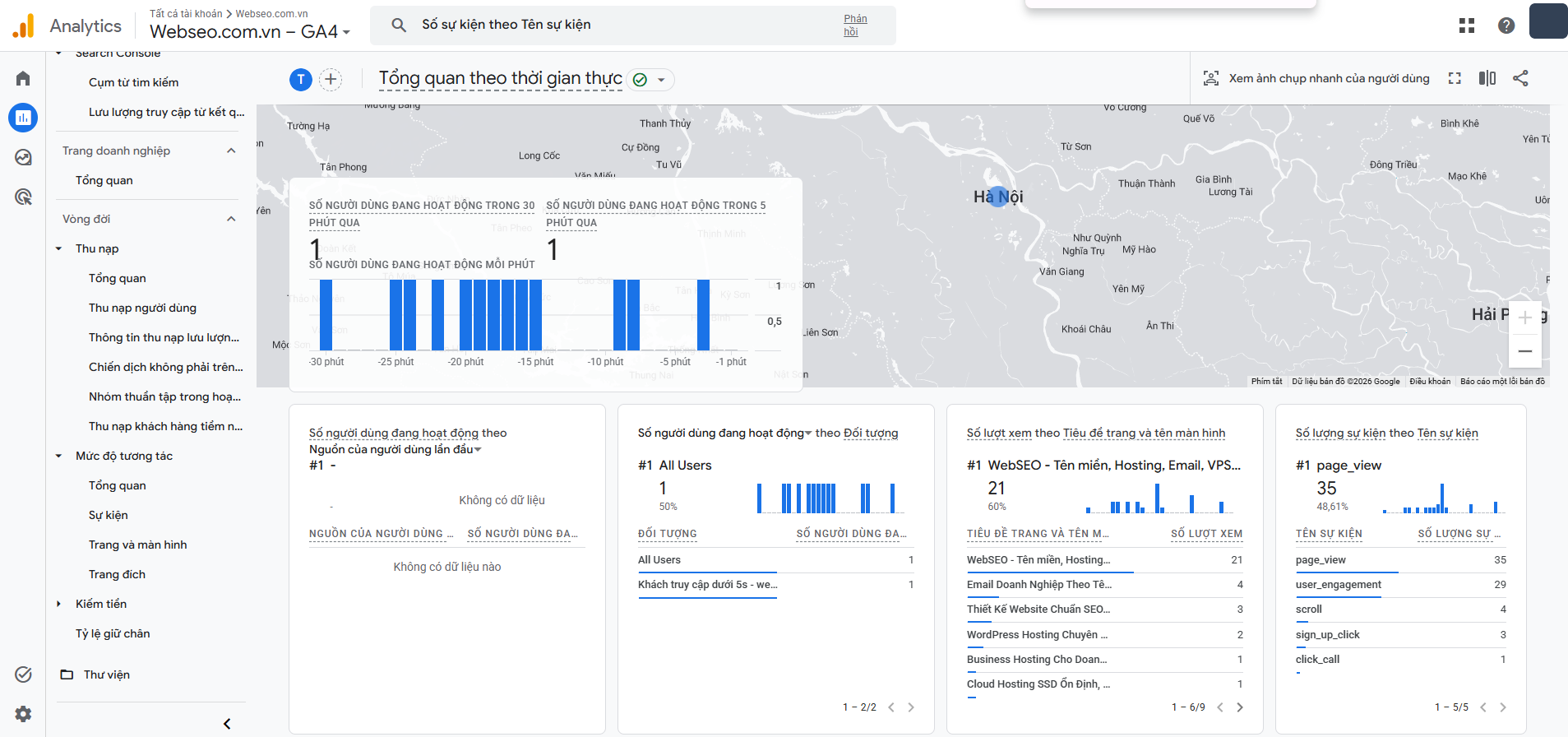Go to previous page of events card
The width and height of the screenshot is (1568, 737).
tap(1483, 707)
